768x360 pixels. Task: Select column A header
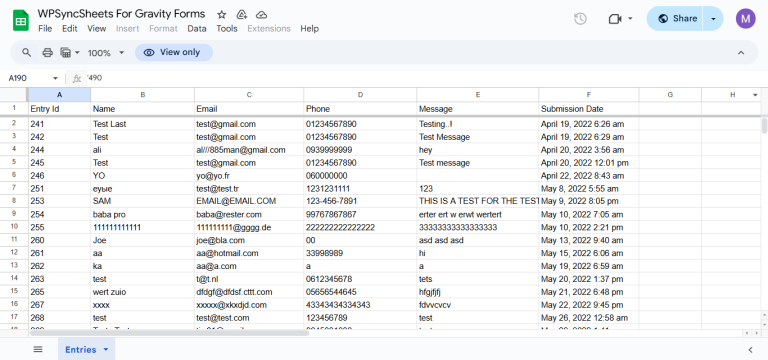(x=60, y=95)
